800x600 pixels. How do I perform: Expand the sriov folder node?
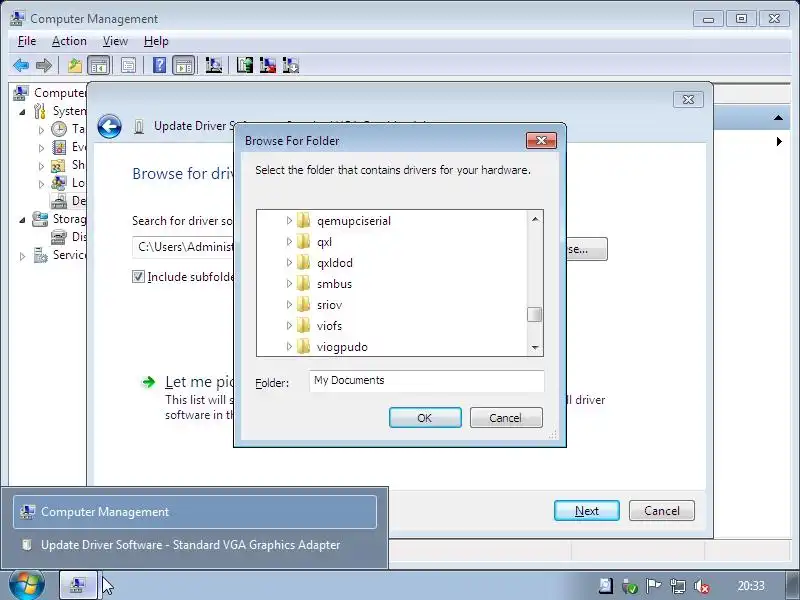(289, 304)
